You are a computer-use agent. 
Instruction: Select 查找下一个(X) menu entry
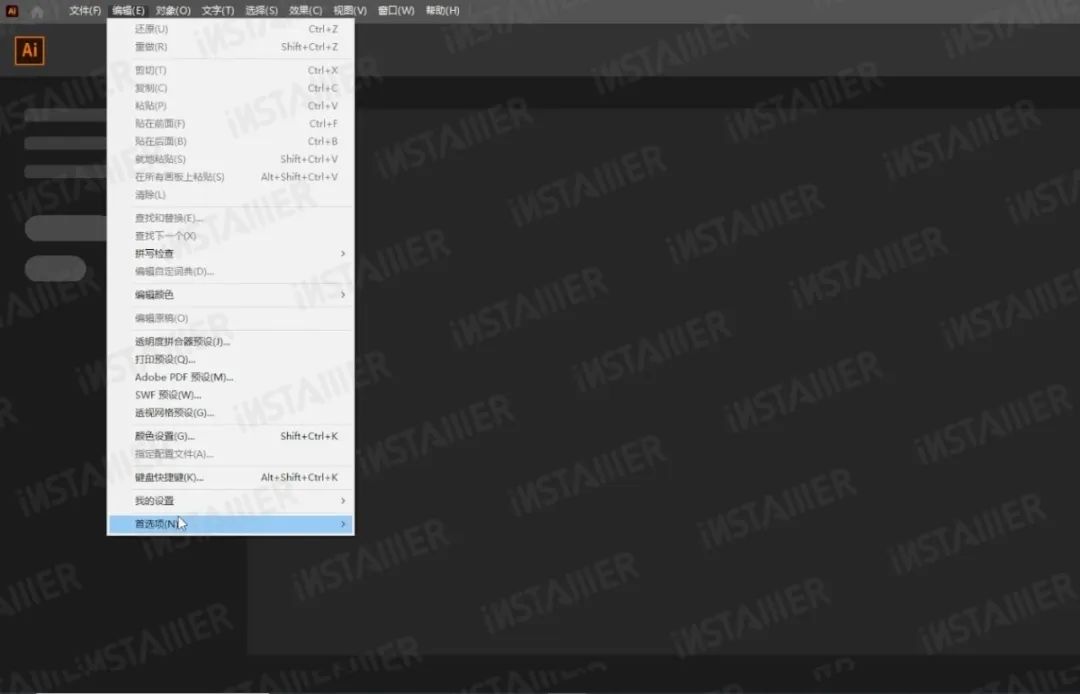tap(231, 236)
